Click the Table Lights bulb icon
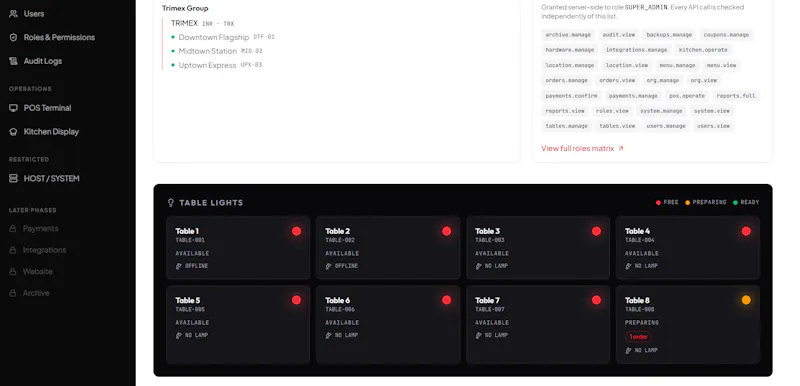The width and height of the screenshot is (800, 386). coord(171,202)
